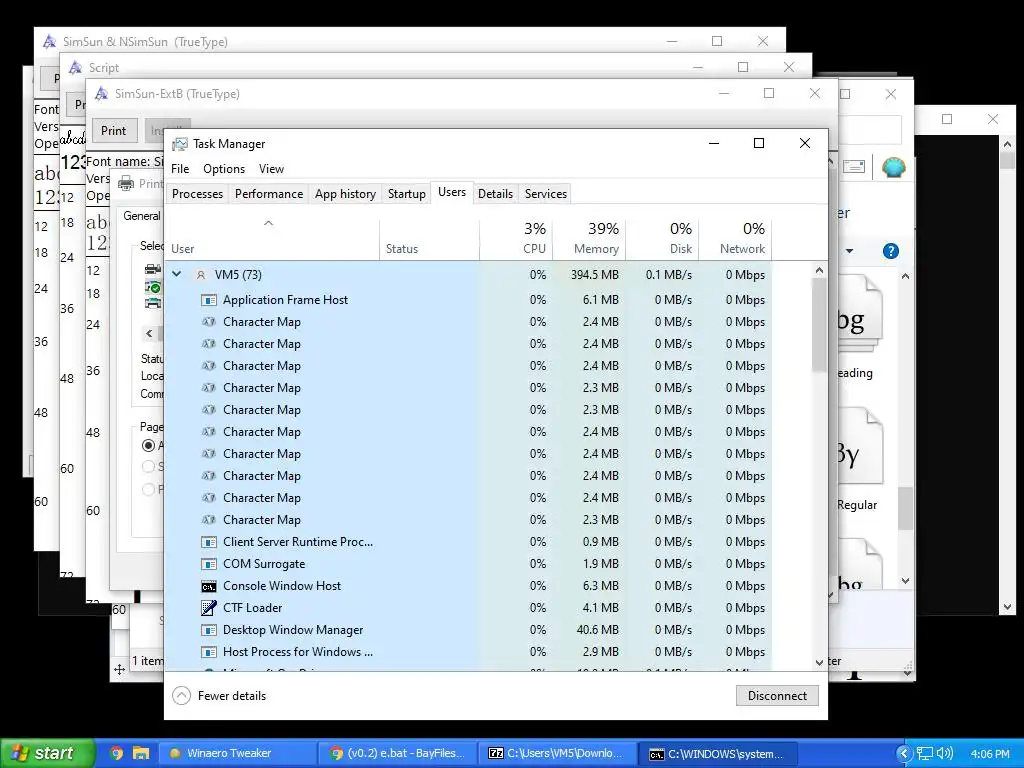This screenshot has height=768, width=1024.
Task: Click the VM5 user avatar icon
Action: pos(201,275)
